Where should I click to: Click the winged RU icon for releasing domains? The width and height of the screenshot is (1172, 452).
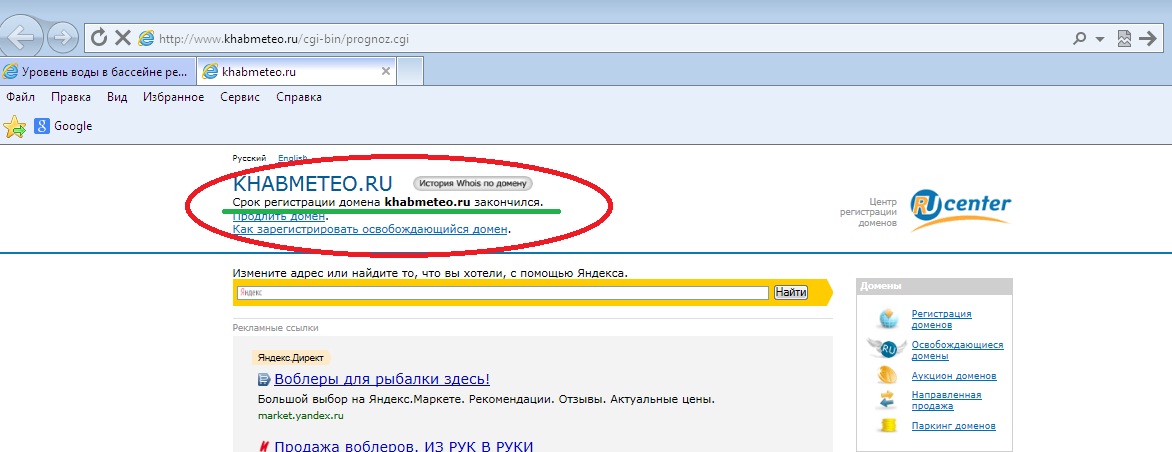(x=887, y=347)
